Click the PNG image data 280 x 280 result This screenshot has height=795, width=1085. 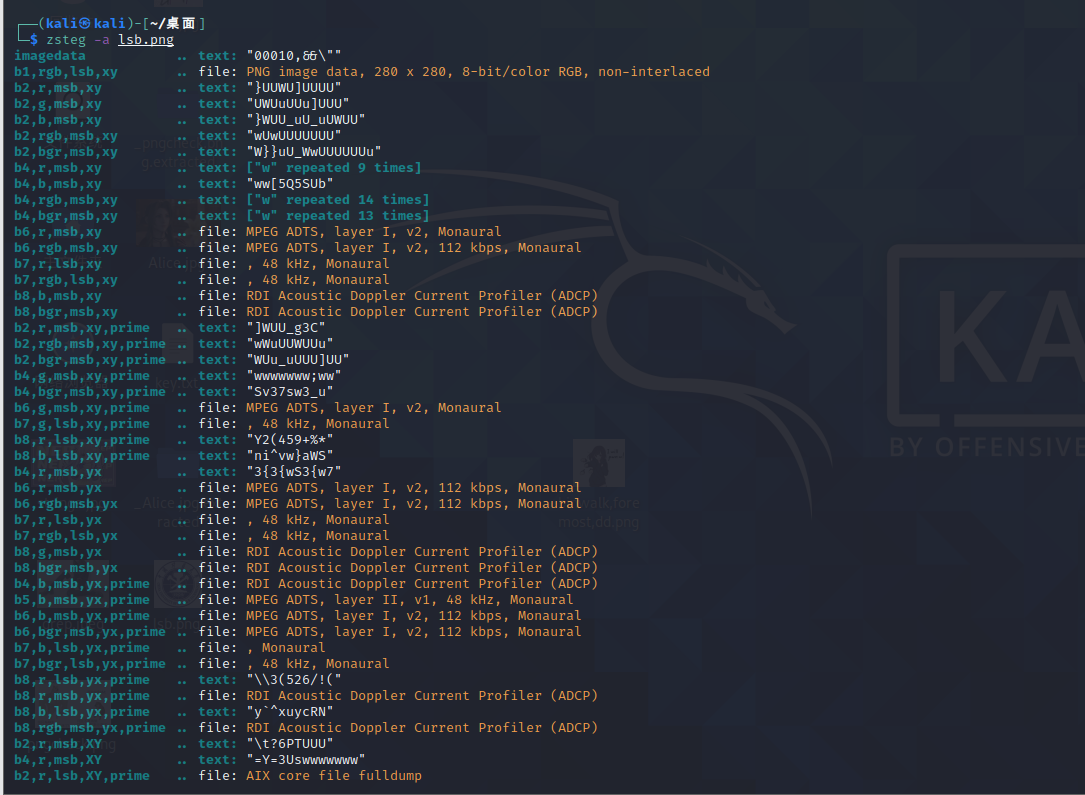(478, 72)
